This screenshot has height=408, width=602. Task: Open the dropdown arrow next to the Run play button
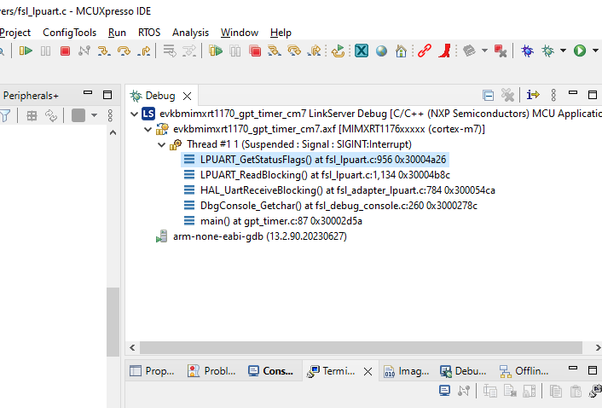coord(595,51)
